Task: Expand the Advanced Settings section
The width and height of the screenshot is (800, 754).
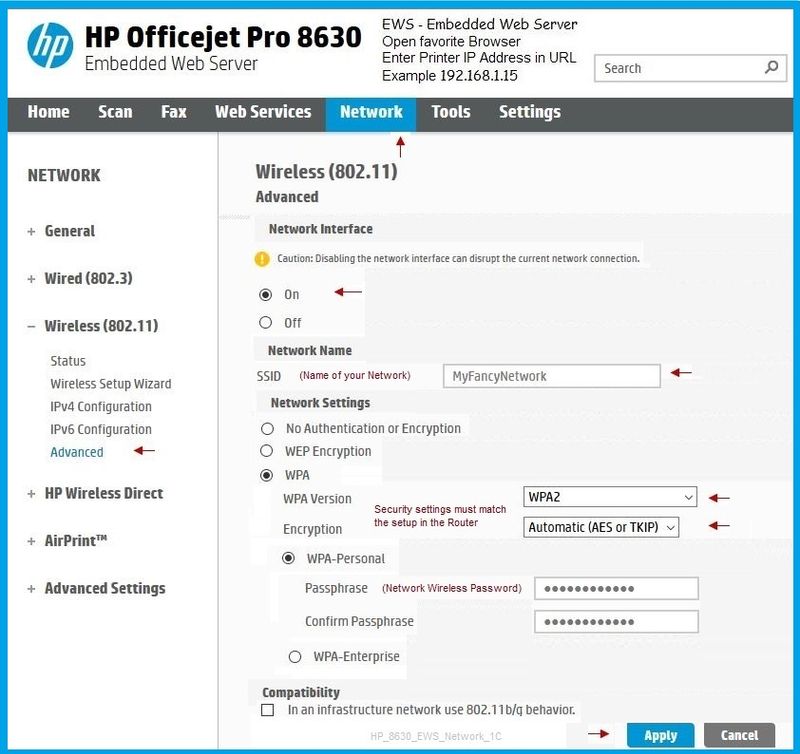Action: click(31, 589)
